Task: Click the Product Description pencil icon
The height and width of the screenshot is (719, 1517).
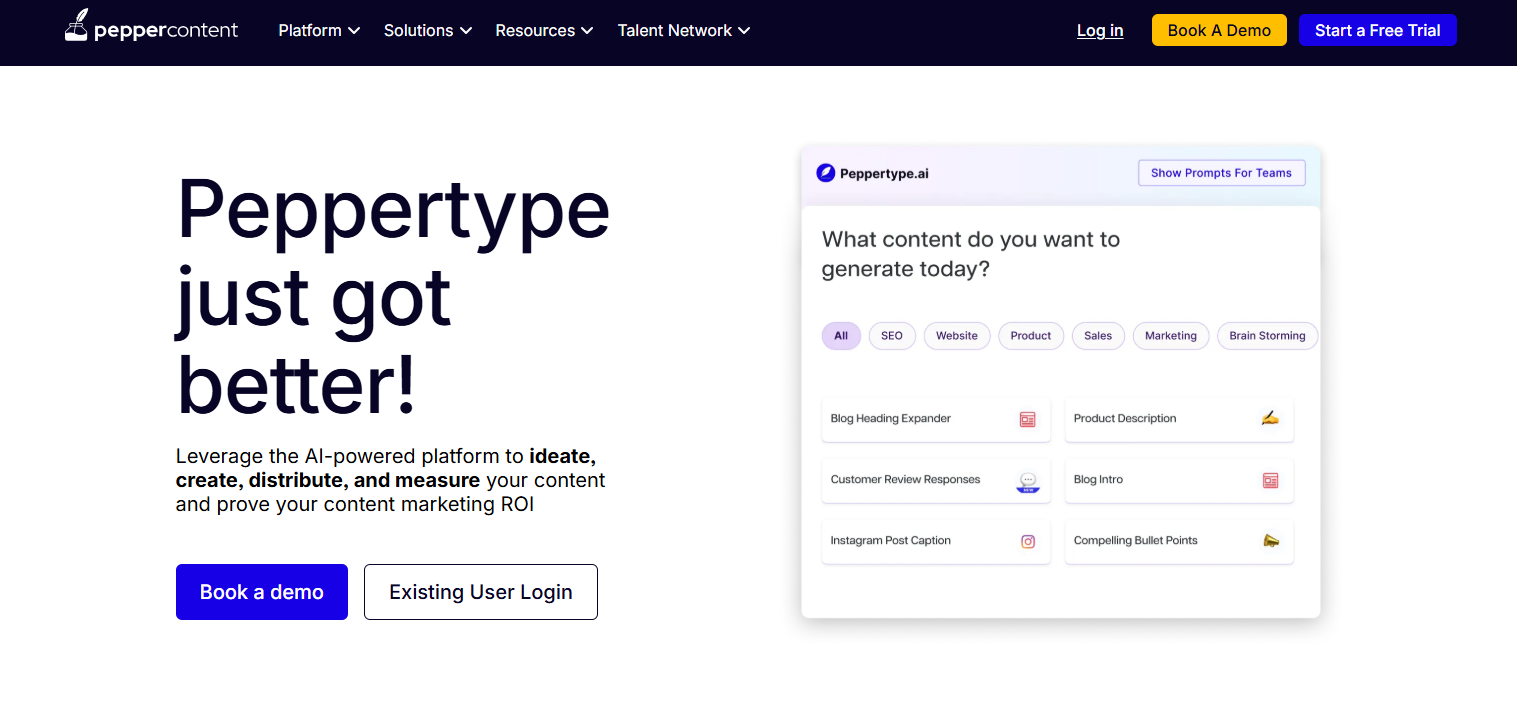Action: pyautogui.click(x=1270, y=418)
